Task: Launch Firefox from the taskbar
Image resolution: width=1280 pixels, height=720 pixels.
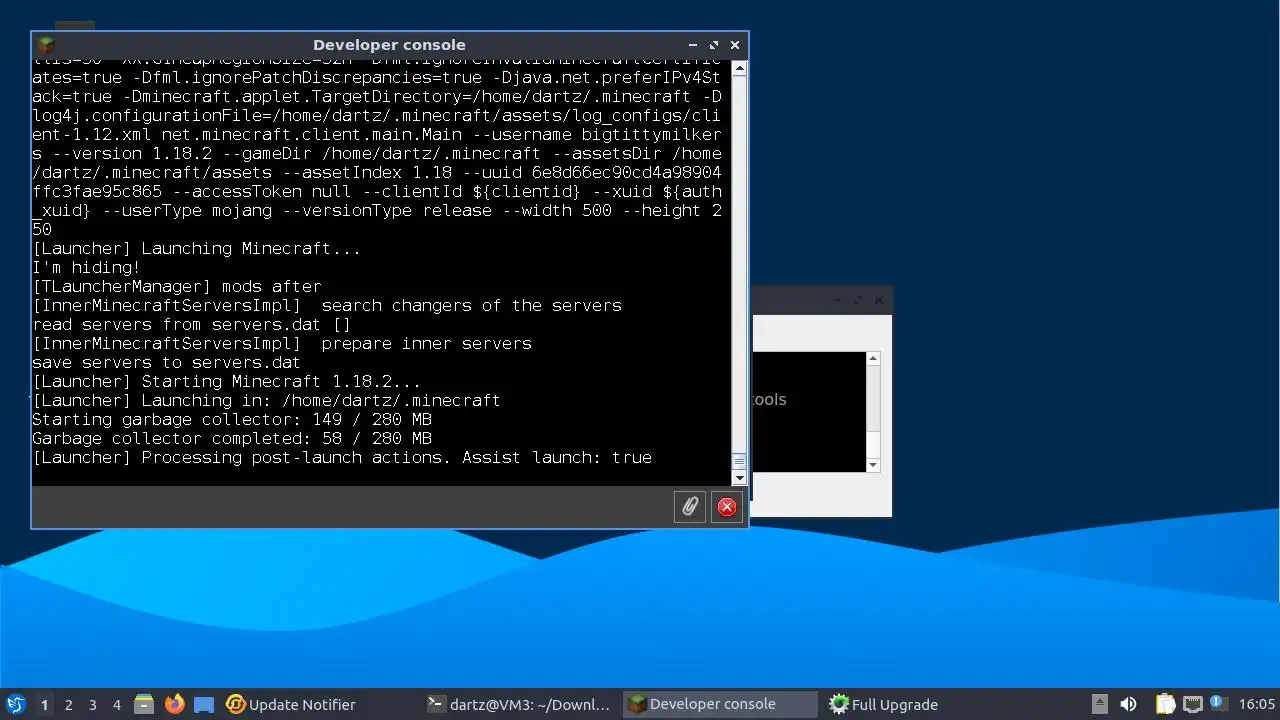Action: [174, 704]
